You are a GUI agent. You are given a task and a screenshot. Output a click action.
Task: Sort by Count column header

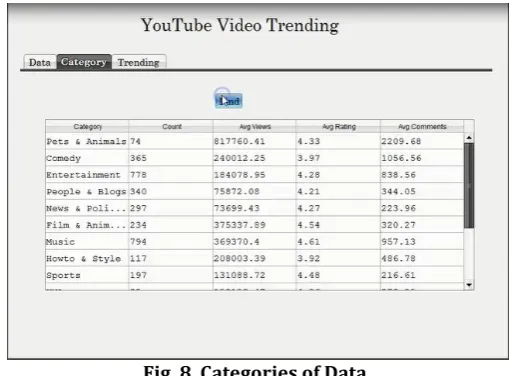tap(171, 127)
